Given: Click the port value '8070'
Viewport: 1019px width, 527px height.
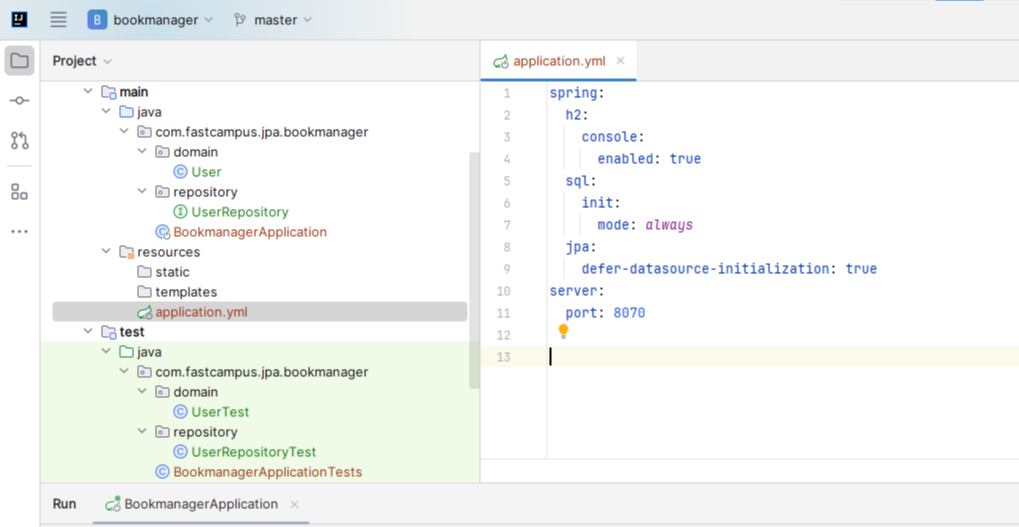Looking at the screenshot, I should (x=629, y=313).
